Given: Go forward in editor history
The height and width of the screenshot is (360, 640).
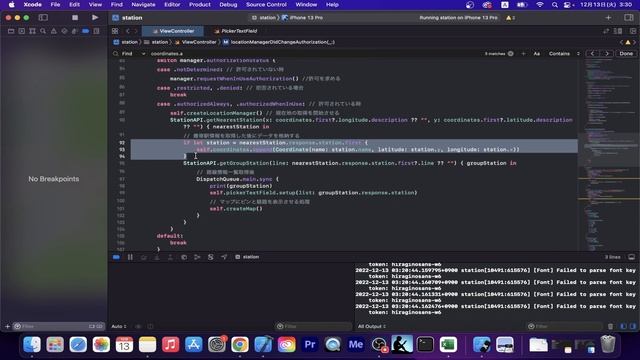Looking at the screenshot, I should click(136, 31).
